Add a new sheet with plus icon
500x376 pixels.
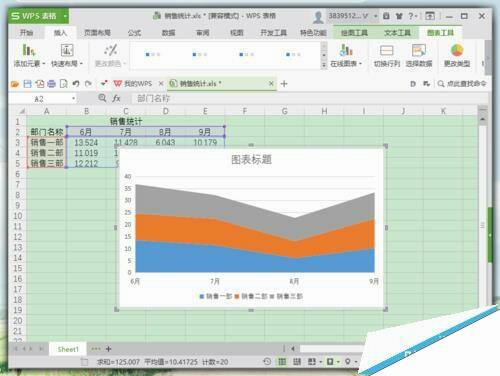tap(108, 349)
